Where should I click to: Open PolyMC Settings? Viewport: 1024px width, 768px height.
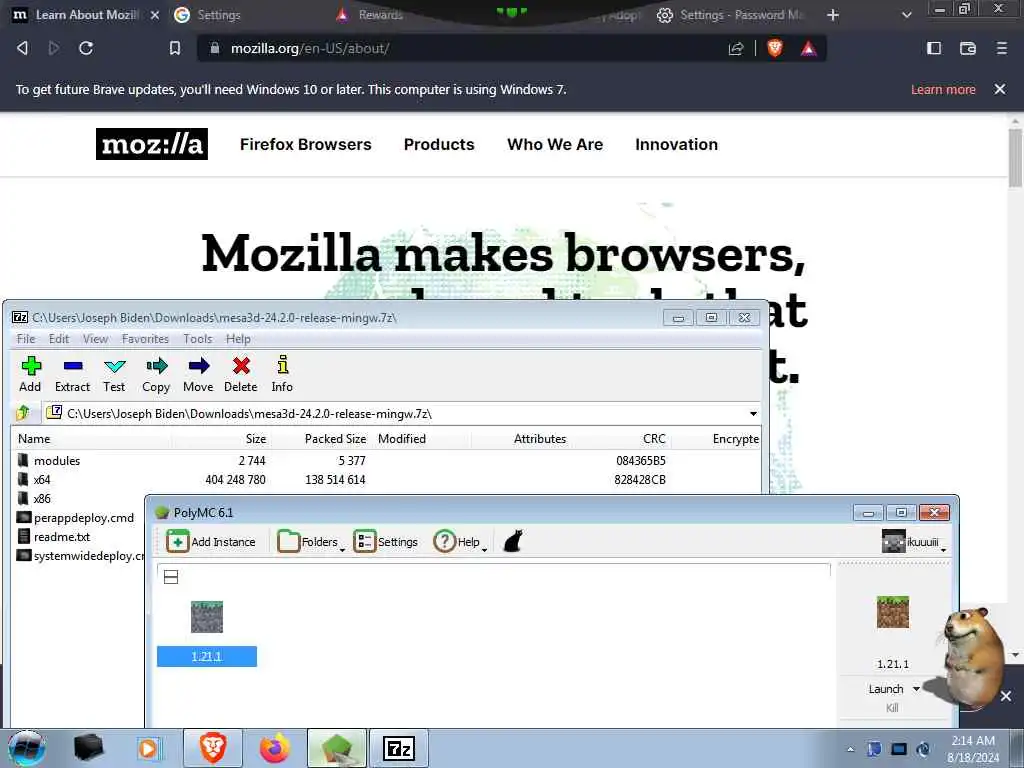pos(386,541)
